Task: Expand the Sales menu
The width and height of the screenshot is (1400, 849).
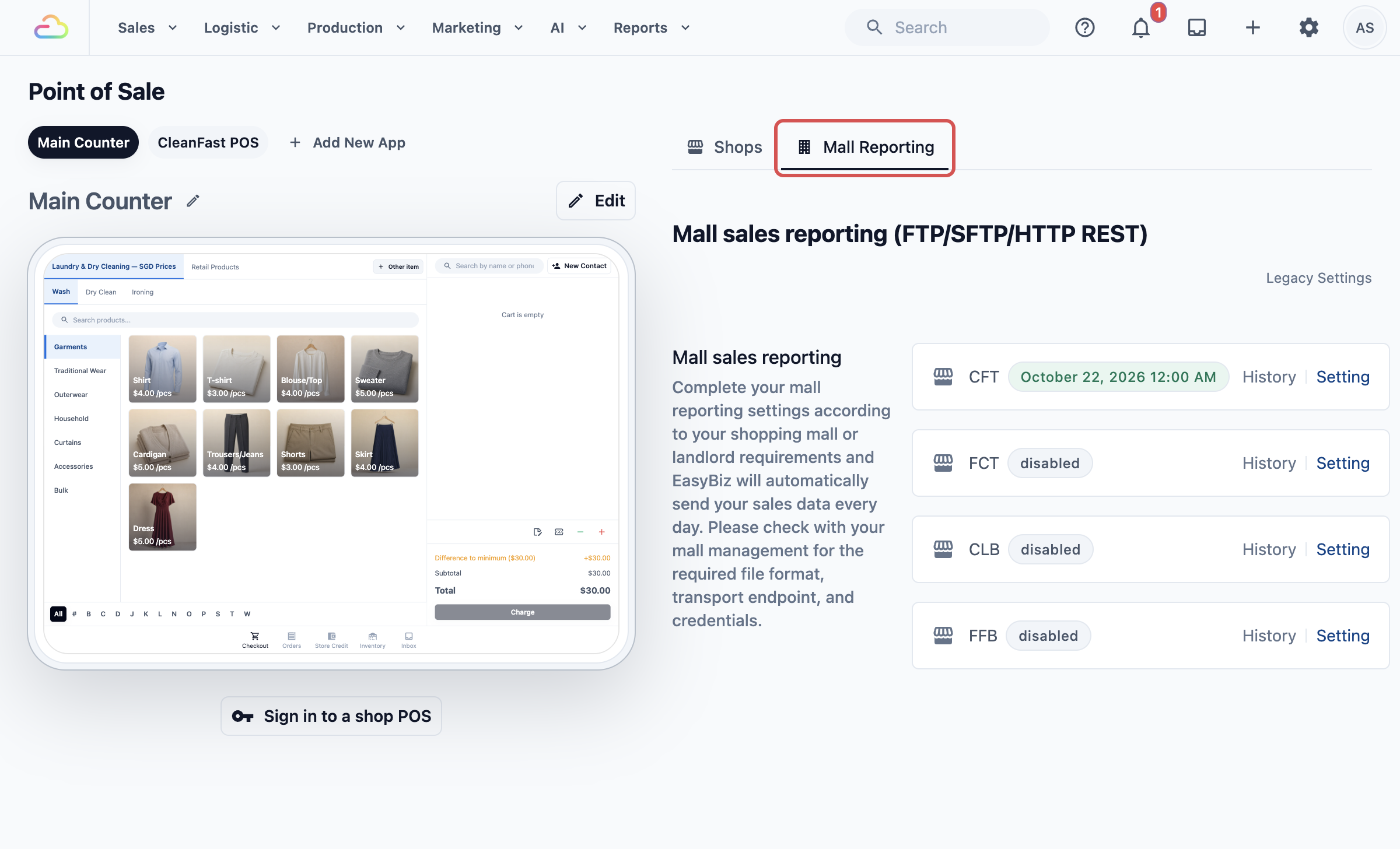Action: [148, 27]
